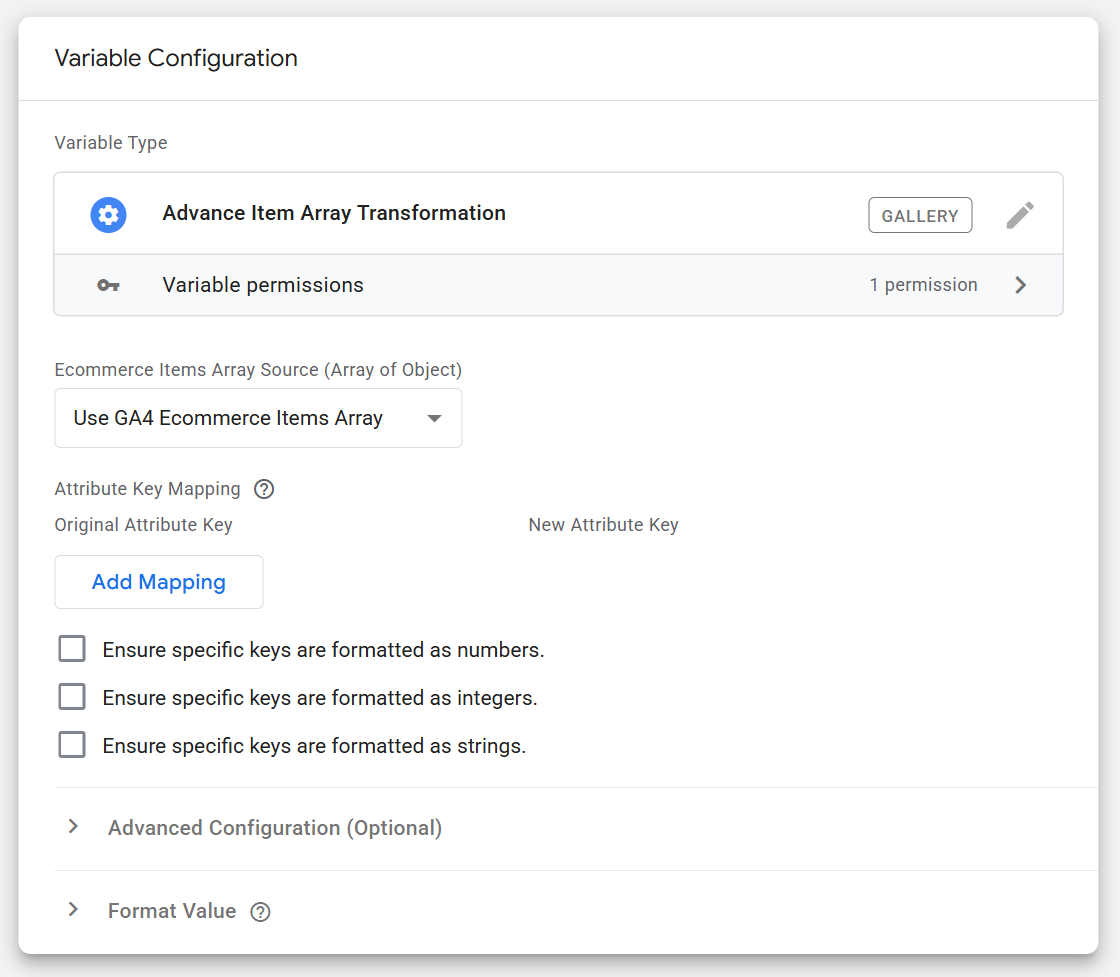
Task: Expand the Advanced Configuration section
Action: [274, 827]
